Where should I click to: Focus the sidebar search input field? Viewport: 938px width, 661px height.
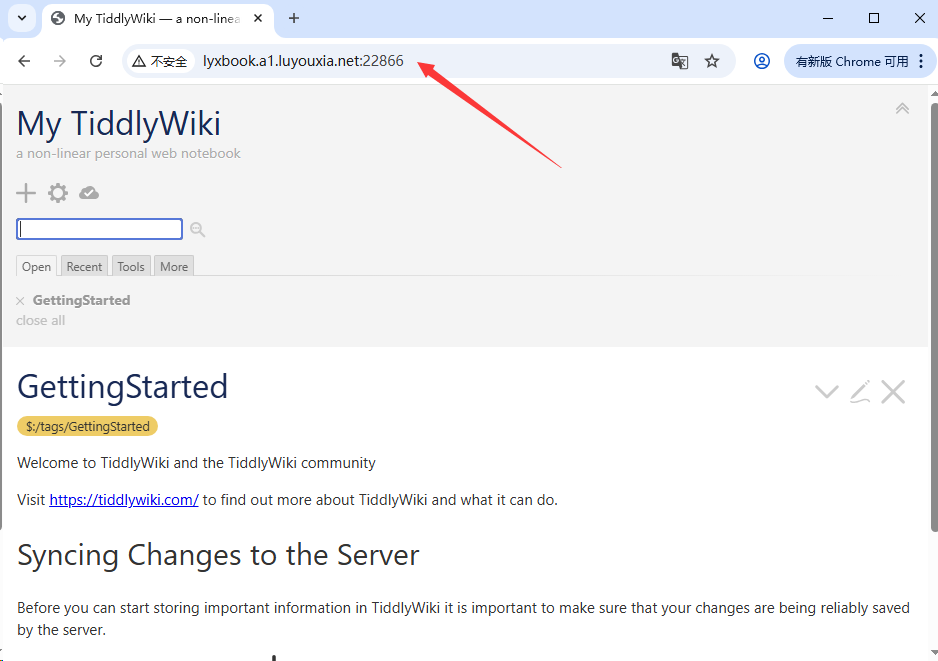pos(99,229)
